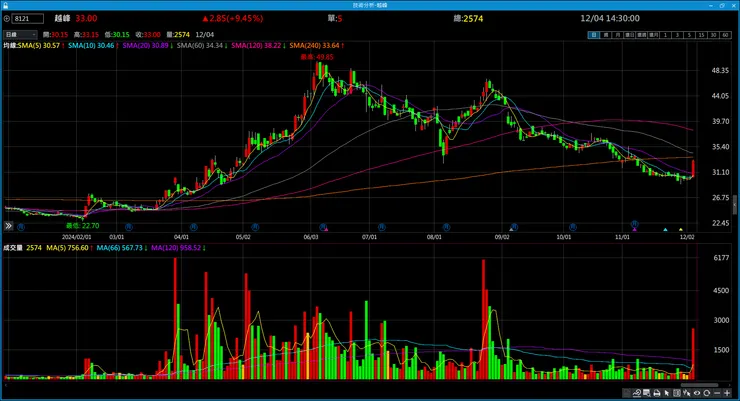The height and width of the screenshot is (401, 740).
Task: Select the 5-minute interval button
Action: pyautogui.click(x=689, y=35)
